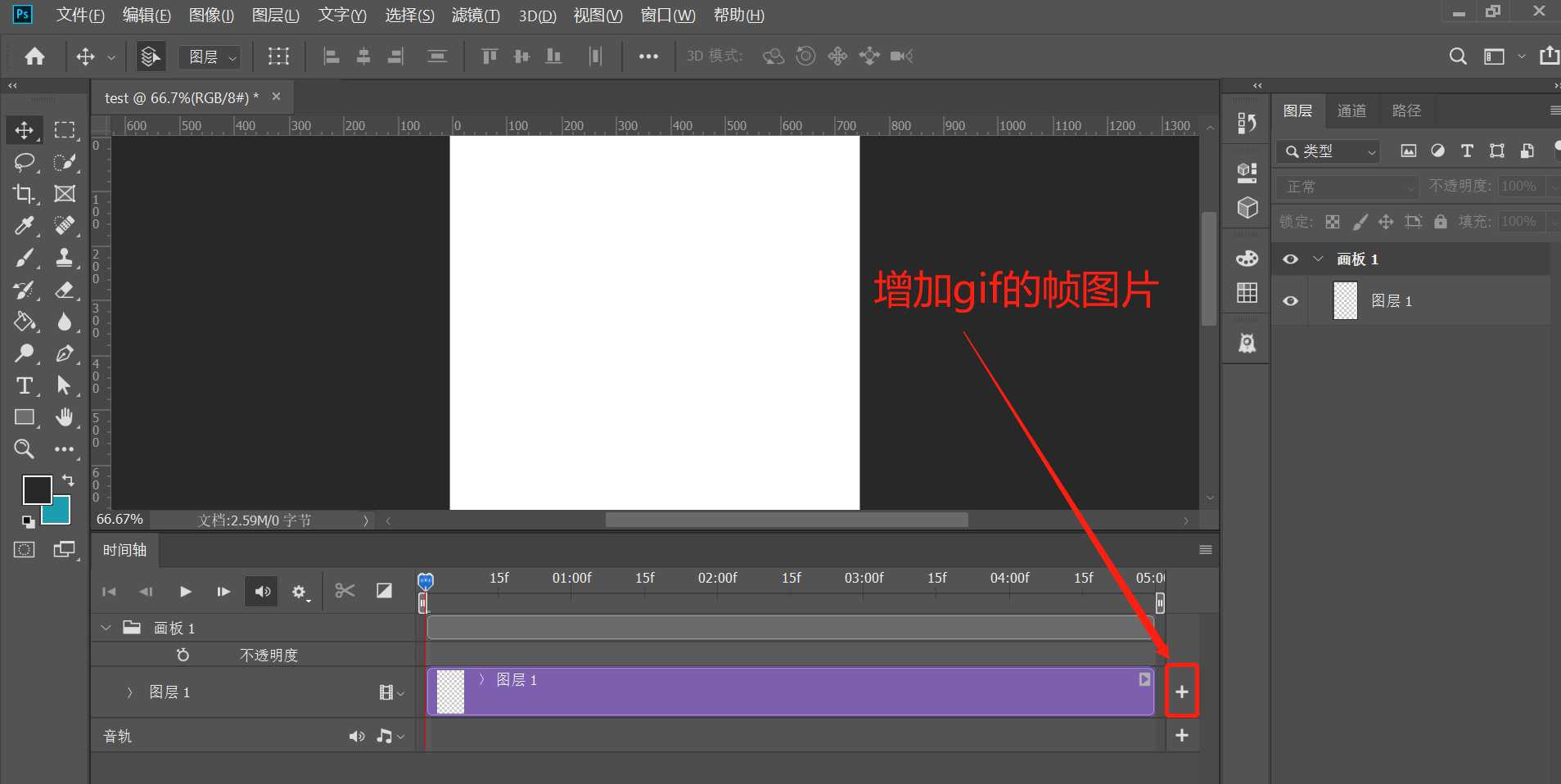Select the Zoom tool in toolbox
The width and height of the screenshot is (1561, 784).
pyautogui.click(x=25, y=449)
